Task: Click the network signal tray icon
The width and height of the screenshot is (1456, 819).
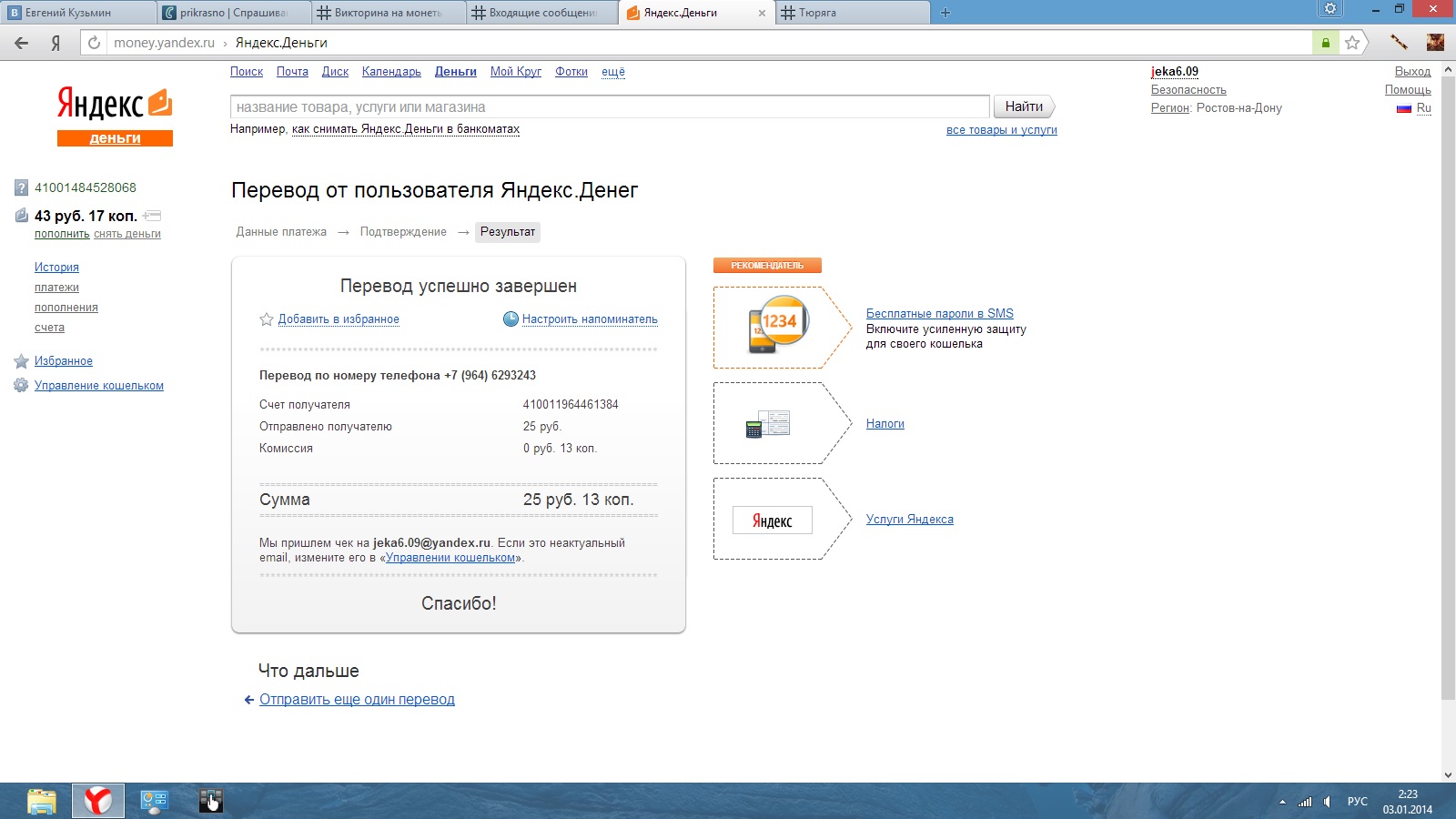Action: point(1305,802)
